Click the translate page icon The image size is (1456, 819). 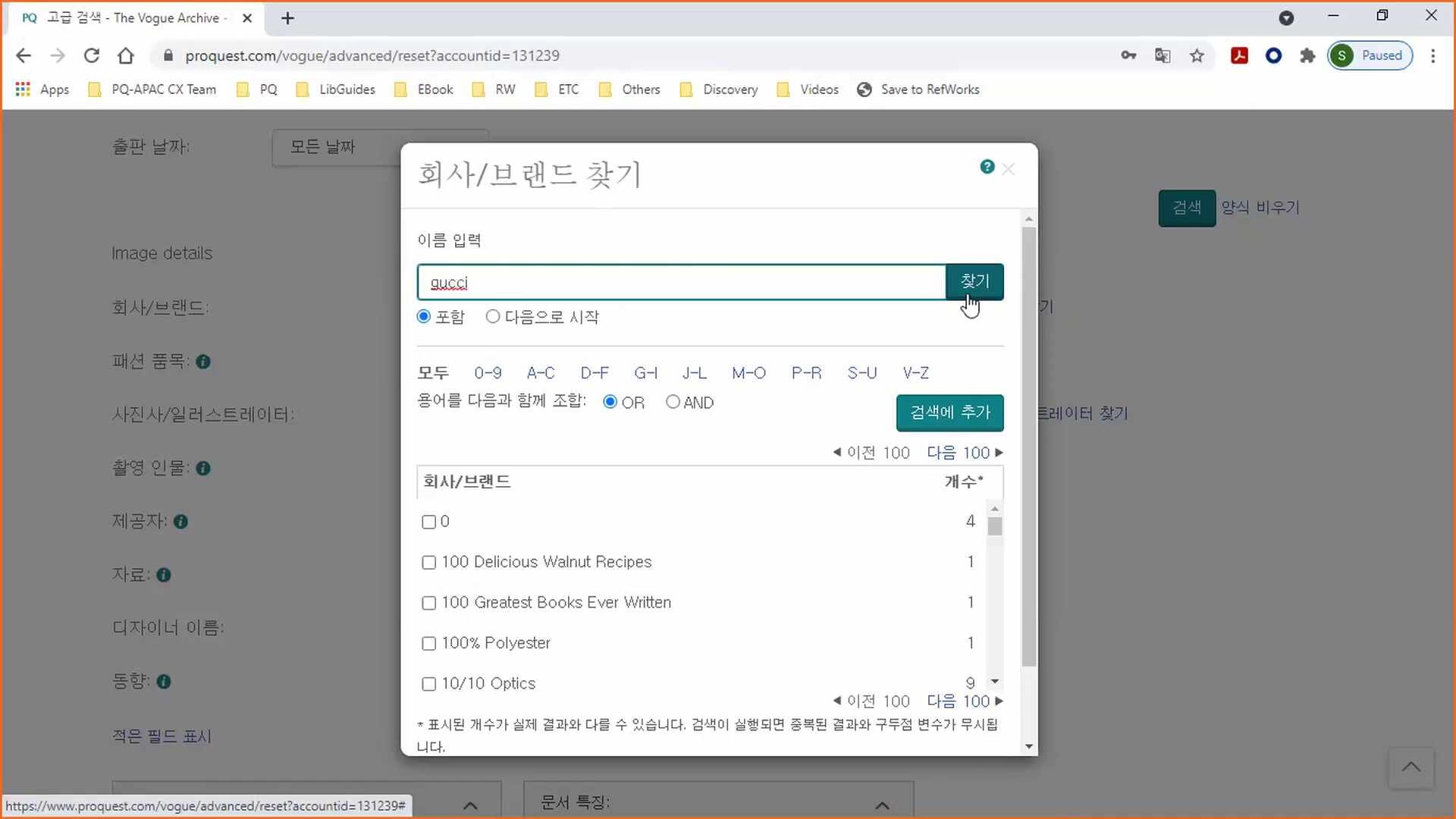(x=1163, y=55)
